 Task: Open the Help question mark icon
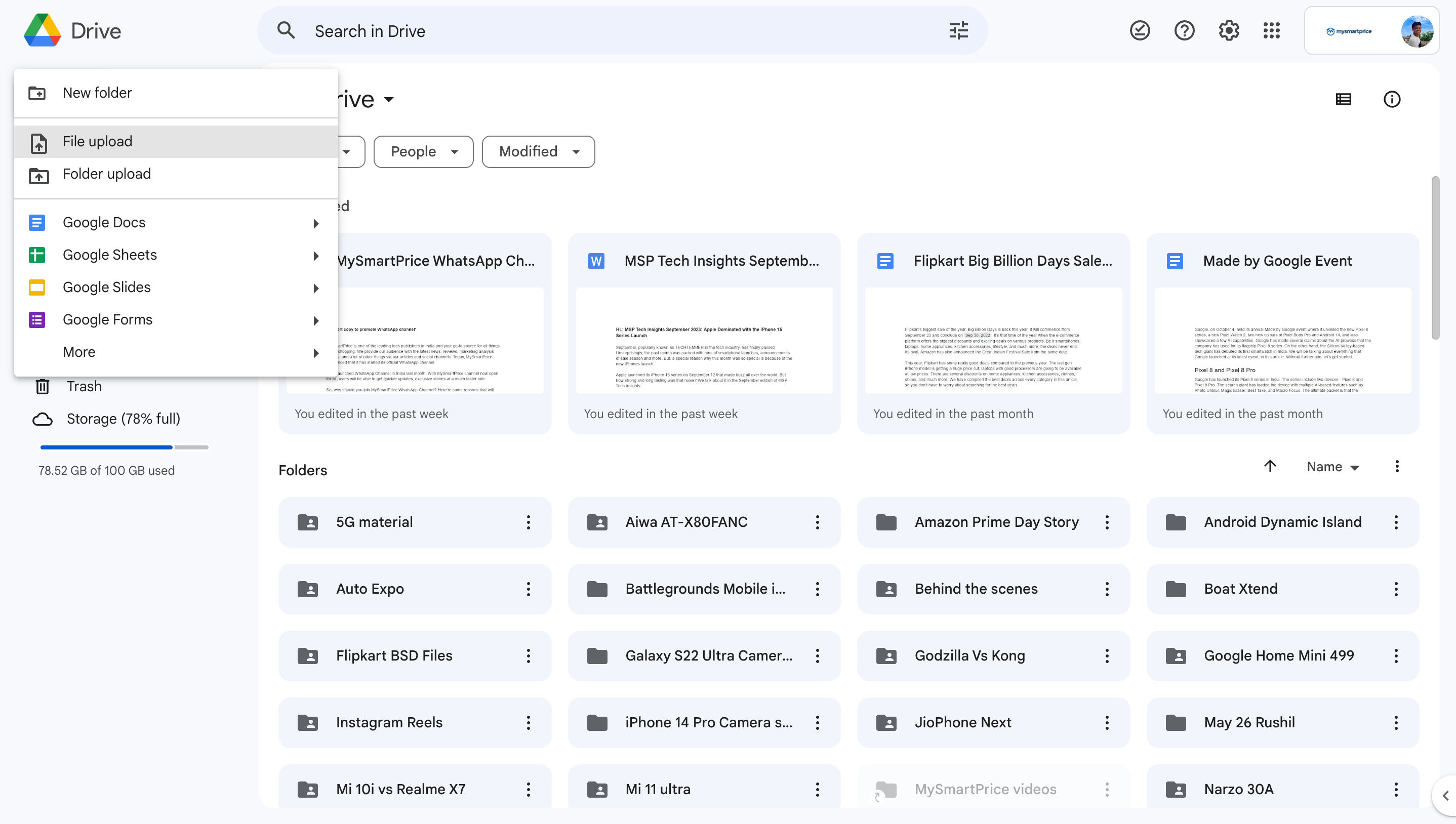(x=1184, y=30)
